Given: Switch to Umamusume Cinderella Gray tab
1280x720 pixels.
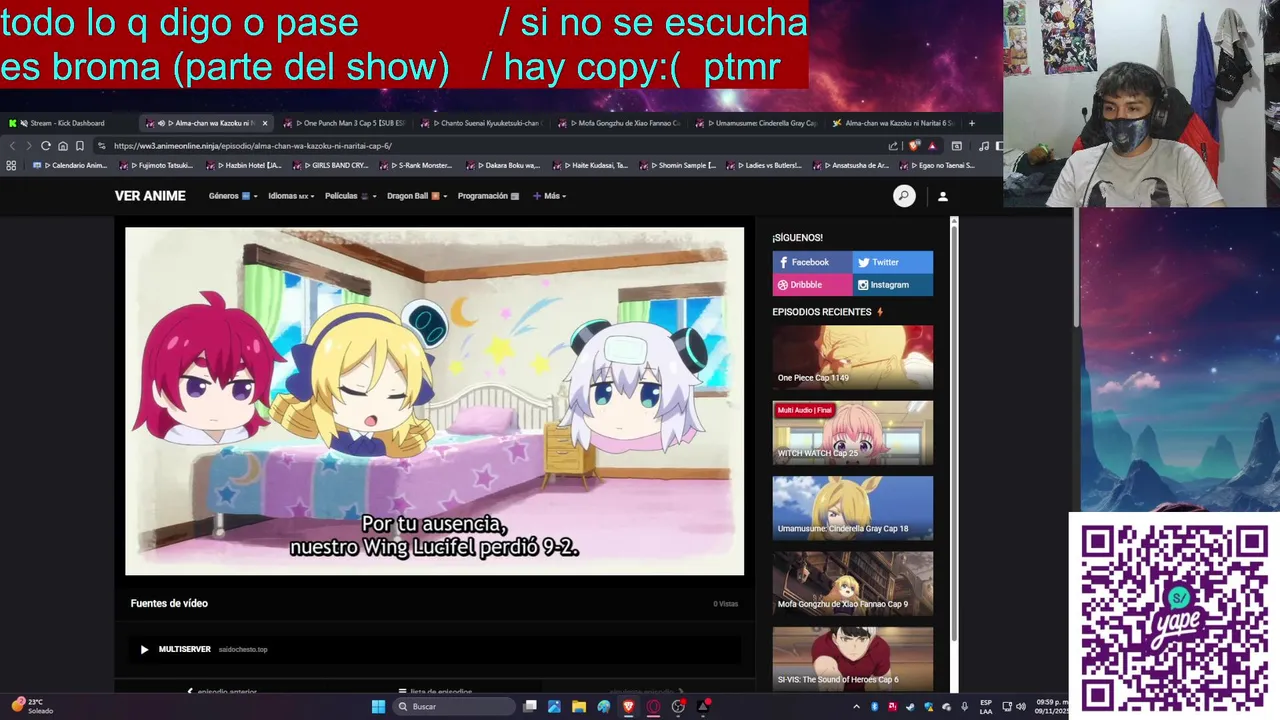Looking at the screenshot, I should pyautogui.click(x=758, y=123).
